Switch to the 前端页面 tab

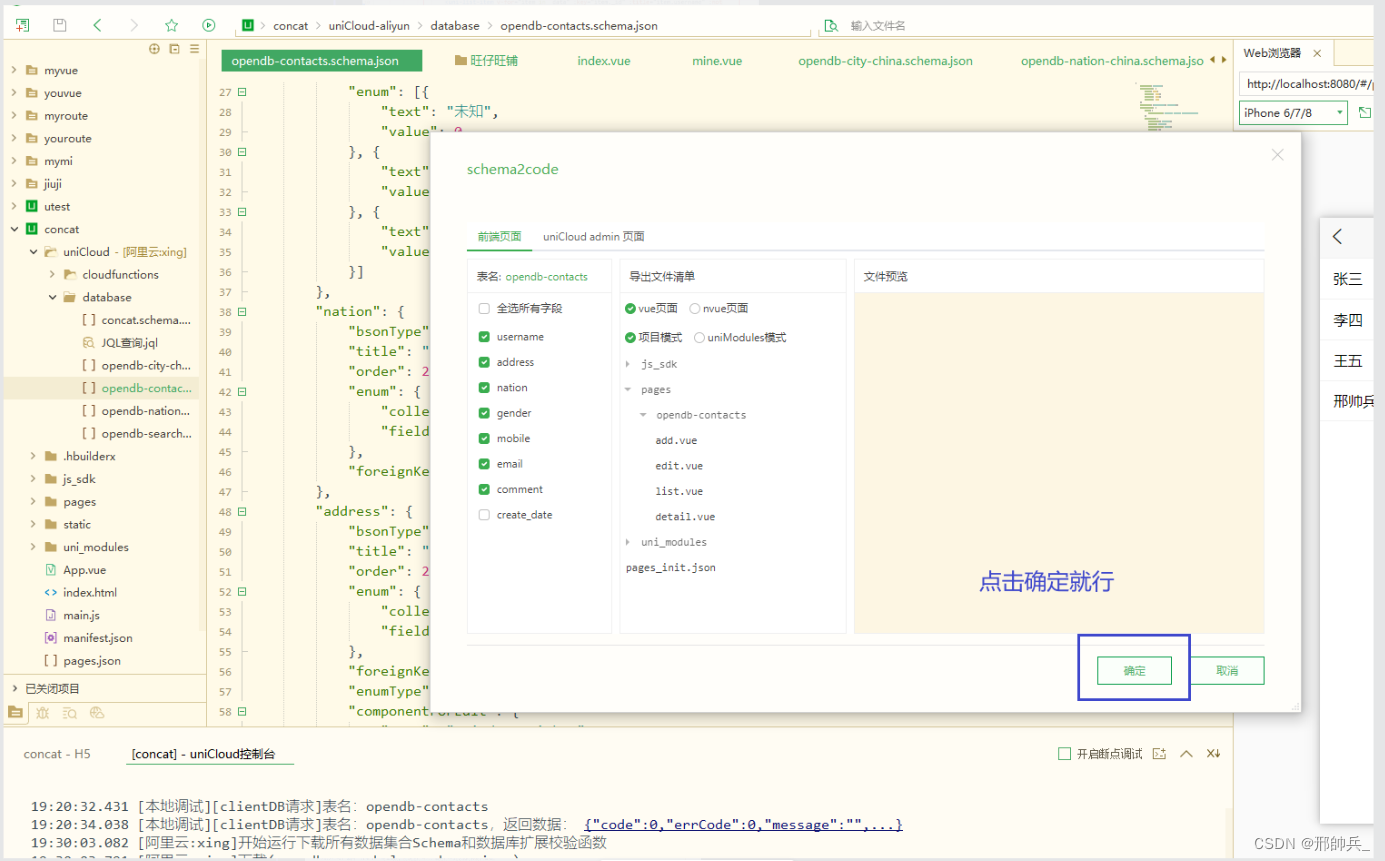pyautogui.click(x=499, y=237)
